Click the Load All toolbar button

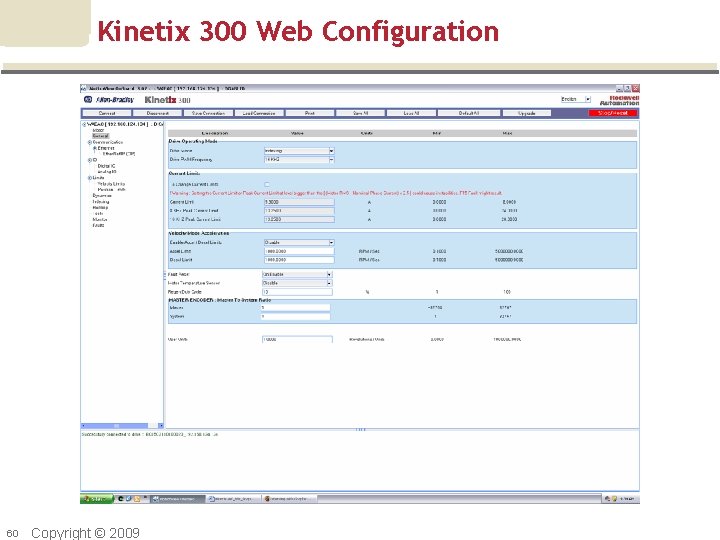411,113
